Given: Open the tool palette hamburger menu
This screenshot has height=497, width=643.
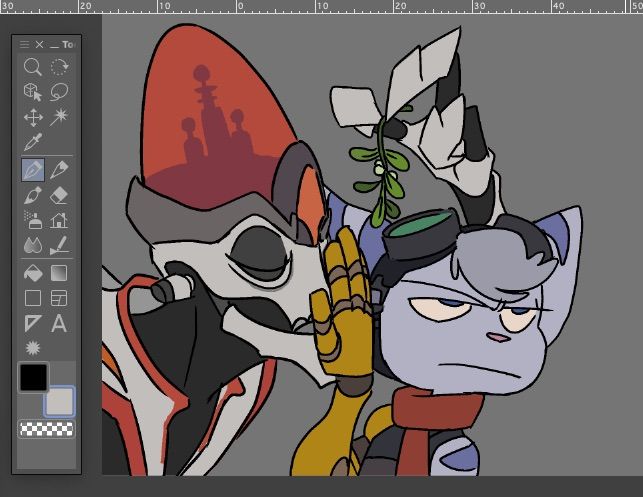Looking at the screenshot, I should (25, 44).
